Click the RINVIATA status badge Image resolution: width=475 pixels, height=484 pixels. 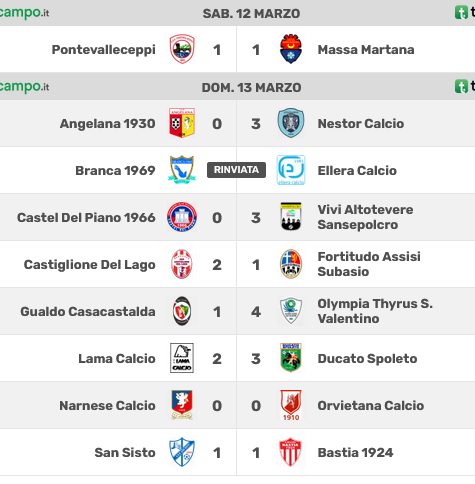[x=236, y=170]
